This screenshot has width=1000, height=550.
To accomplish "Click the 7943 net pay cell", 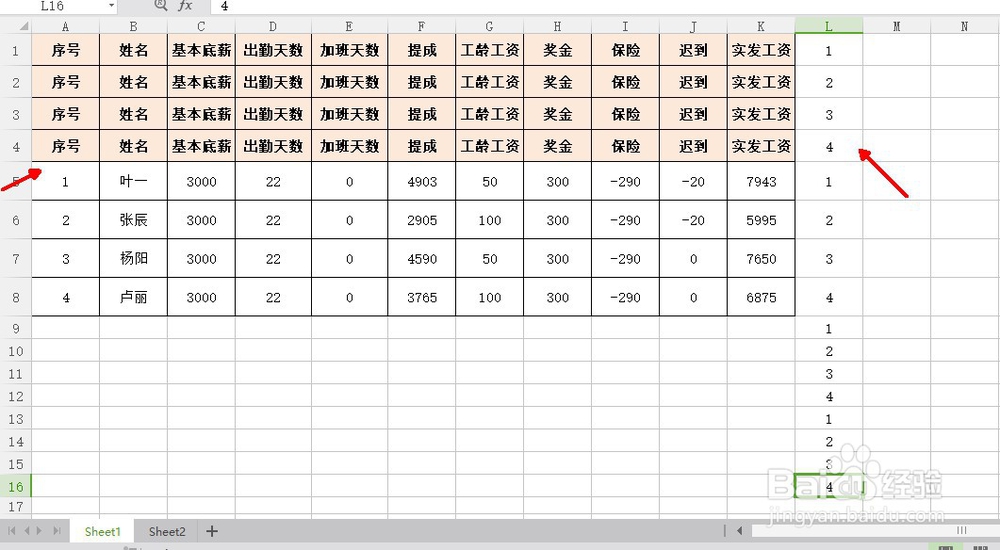I will point(761,181).
